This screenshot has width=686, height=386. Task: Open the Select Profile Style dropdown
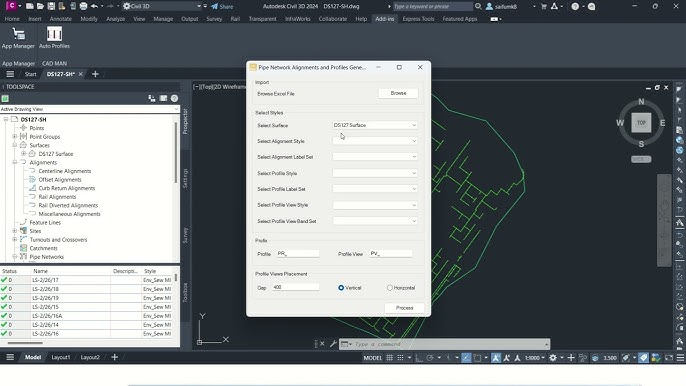[x=375, y=173]
